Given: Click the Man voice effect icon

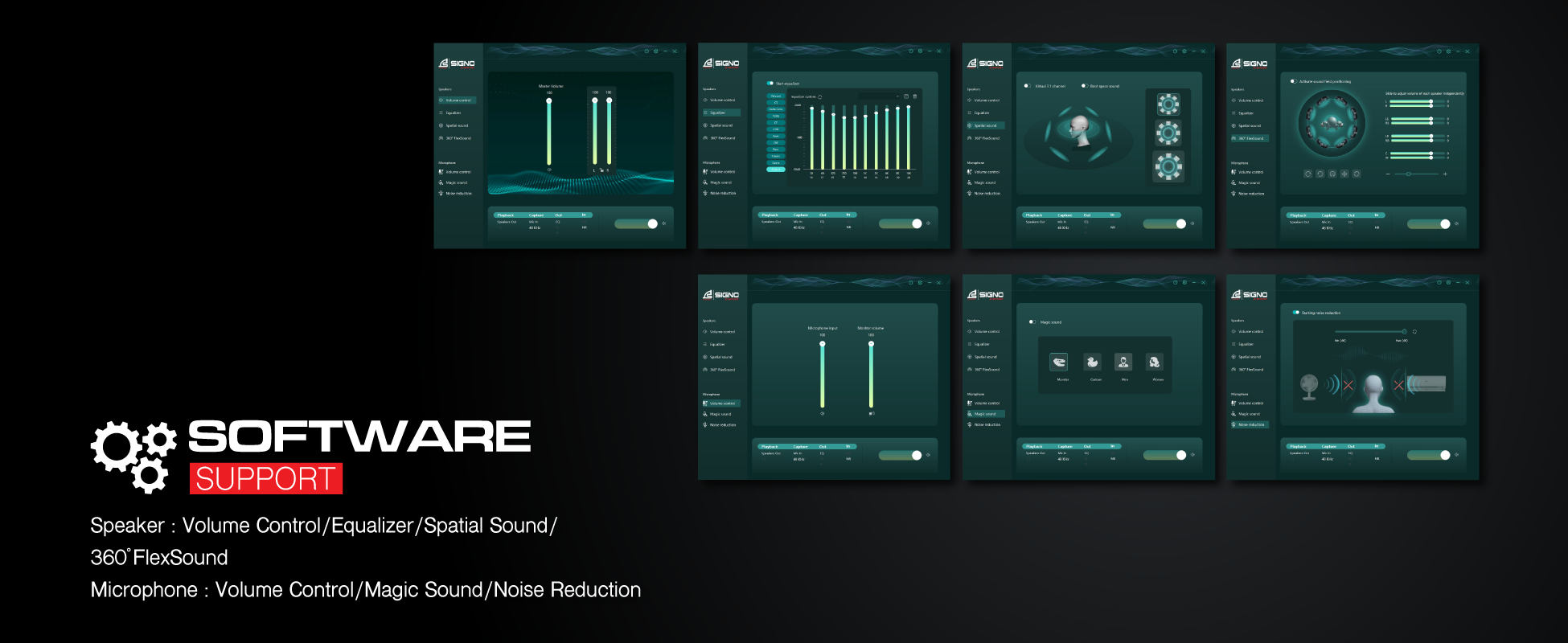Looking at the screenshot, I should pyautogui.click(x=1123, y=362).
